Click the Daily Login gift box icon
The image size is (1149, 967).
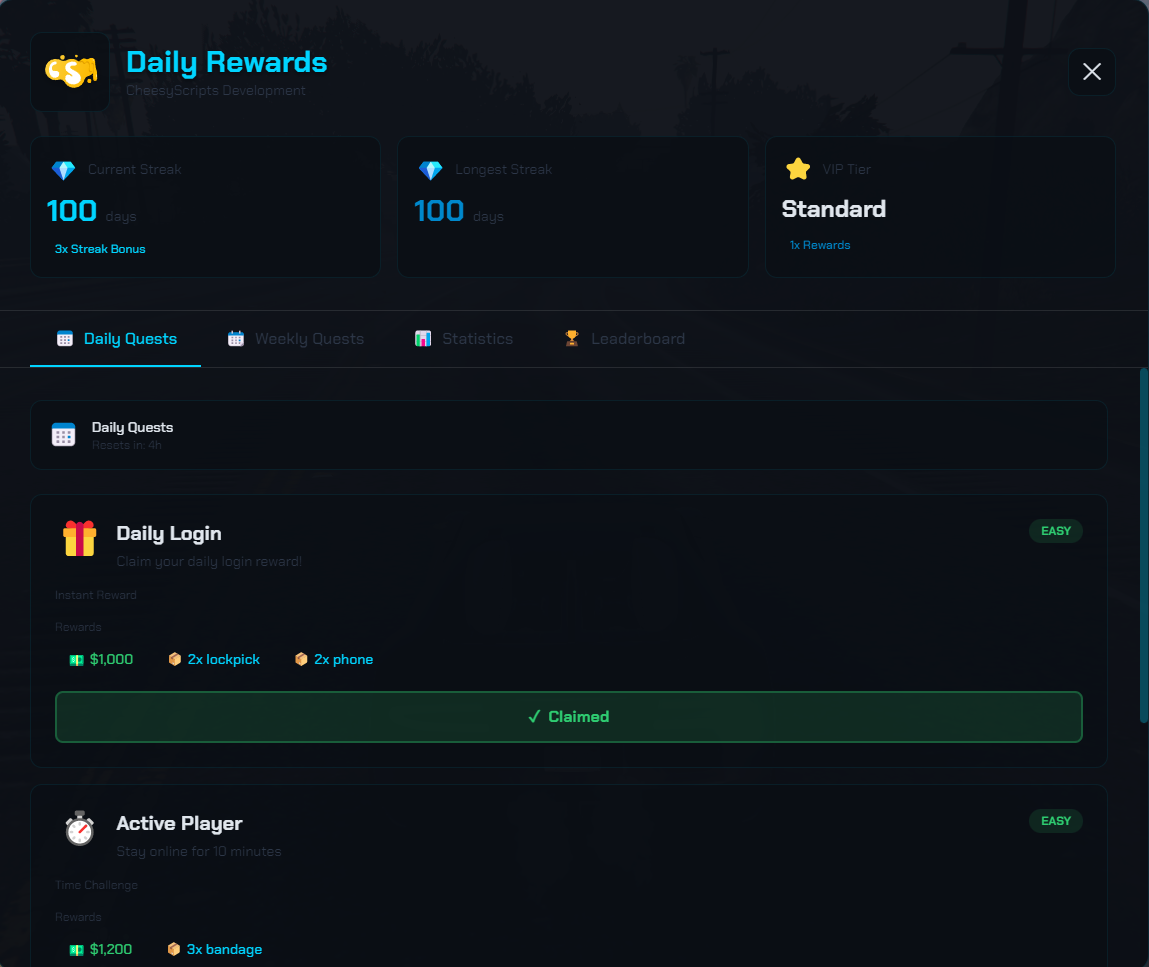(x=80, y=538)
